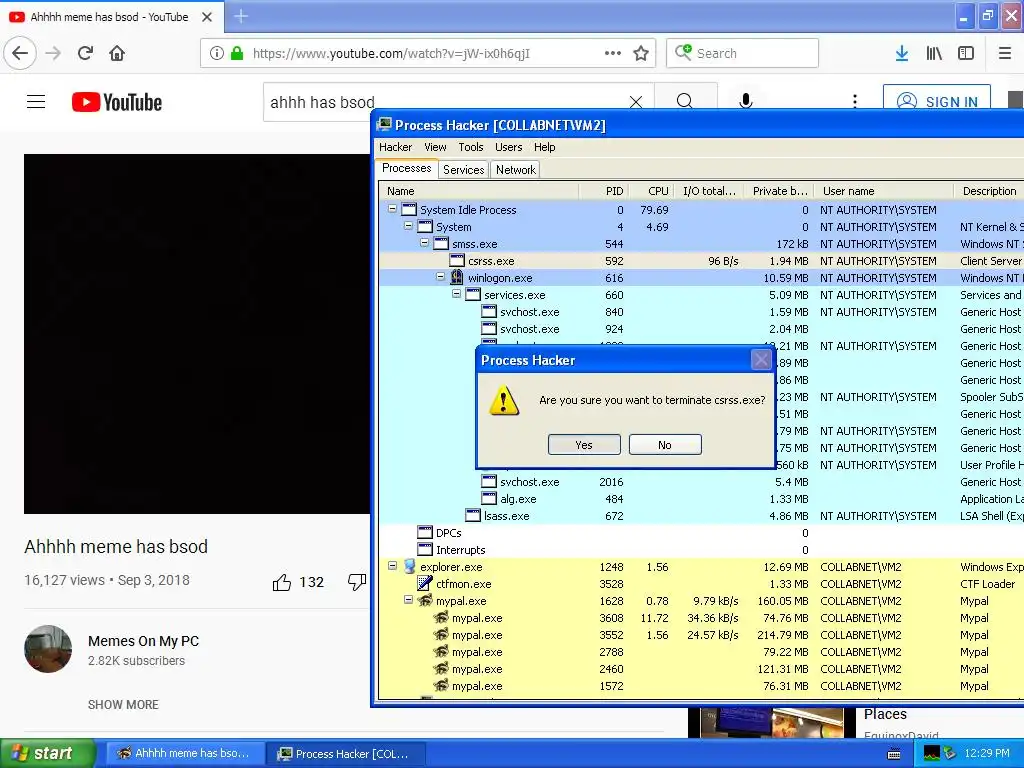The image size is (1024, 768).
Task: Open the browser hamburger menu
Action: coord(1005,53)
